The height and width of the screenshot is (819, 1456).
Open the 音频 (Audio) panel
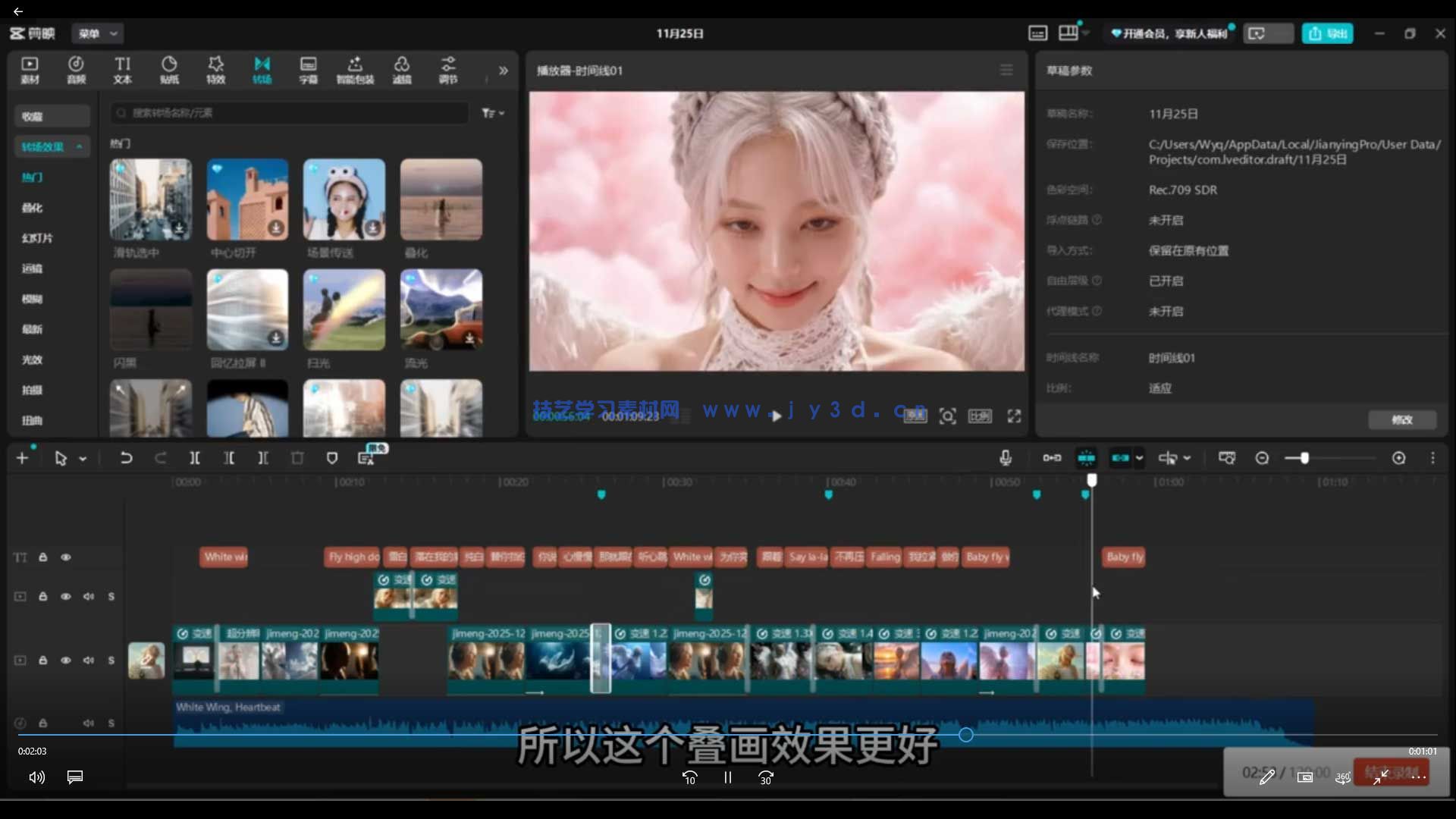click(76, 70)
